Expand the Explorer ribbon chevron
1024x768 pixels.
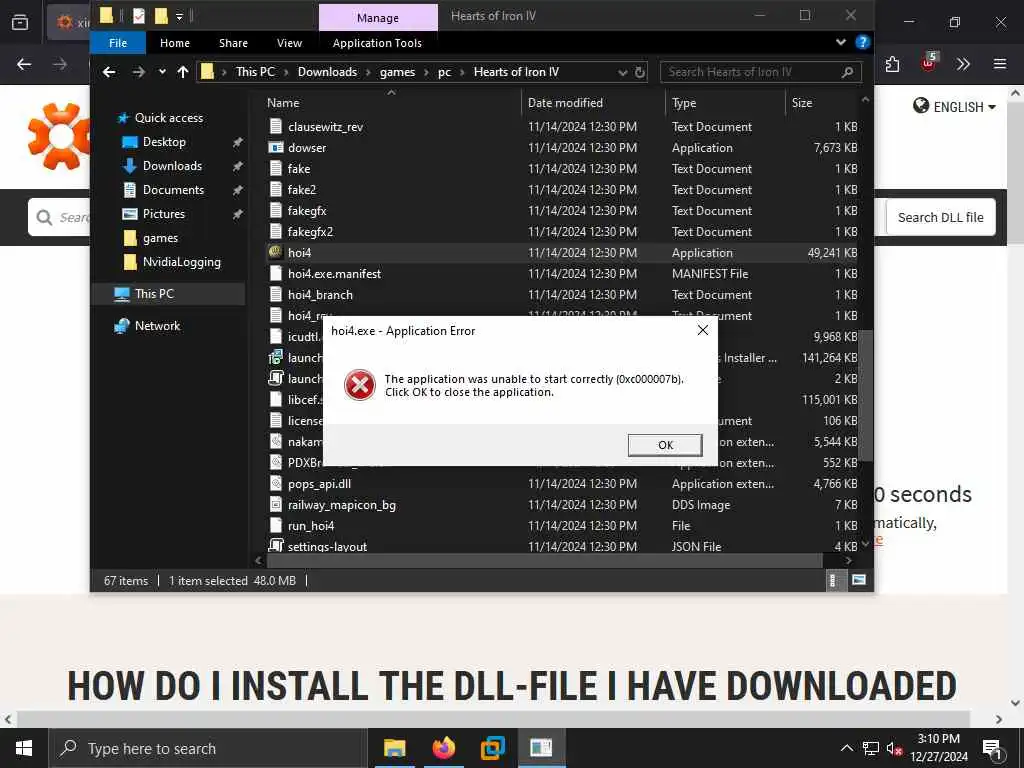coord(841,42)
